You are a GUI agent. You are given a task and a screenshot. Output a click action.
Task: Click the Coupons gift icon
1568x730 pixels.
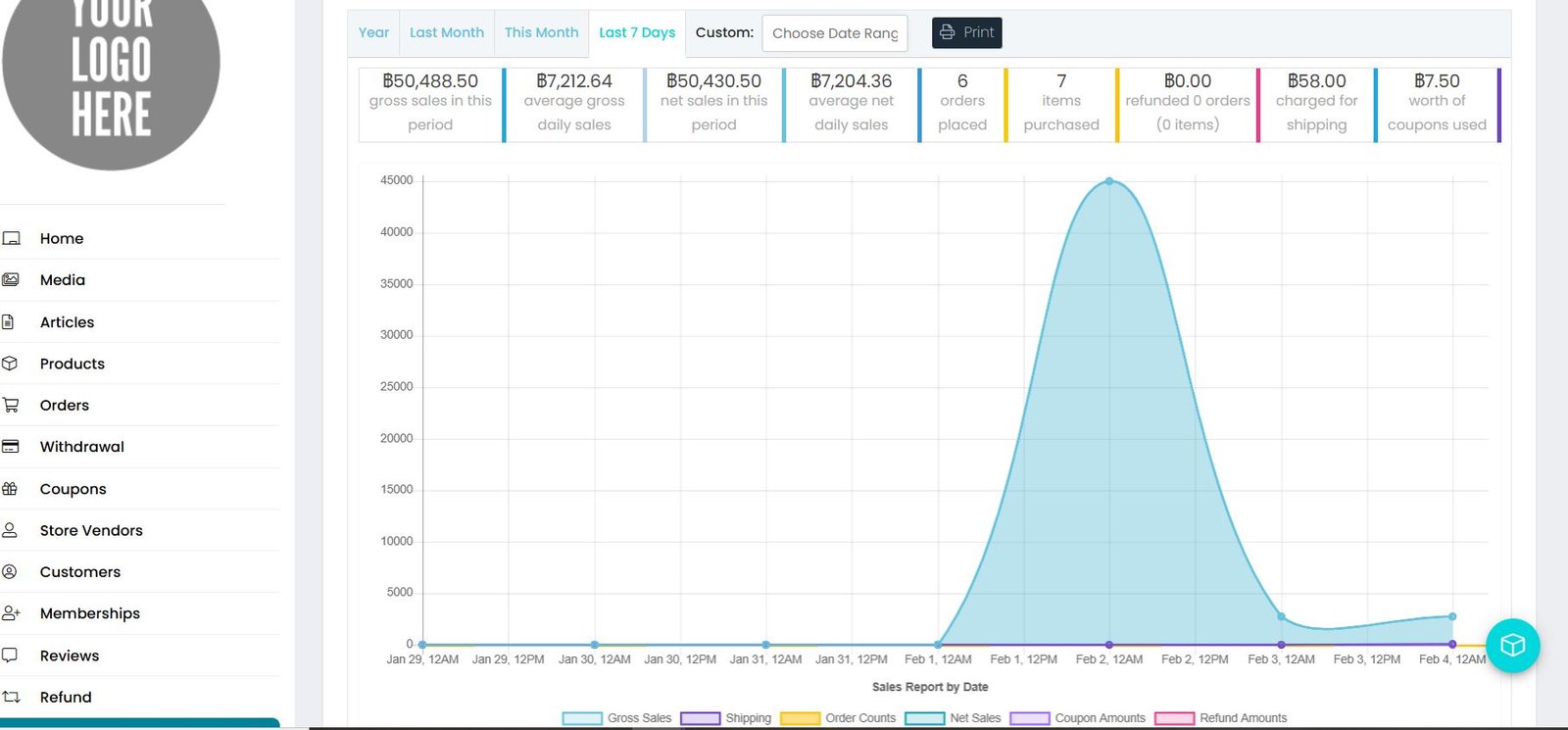point(11,489)
